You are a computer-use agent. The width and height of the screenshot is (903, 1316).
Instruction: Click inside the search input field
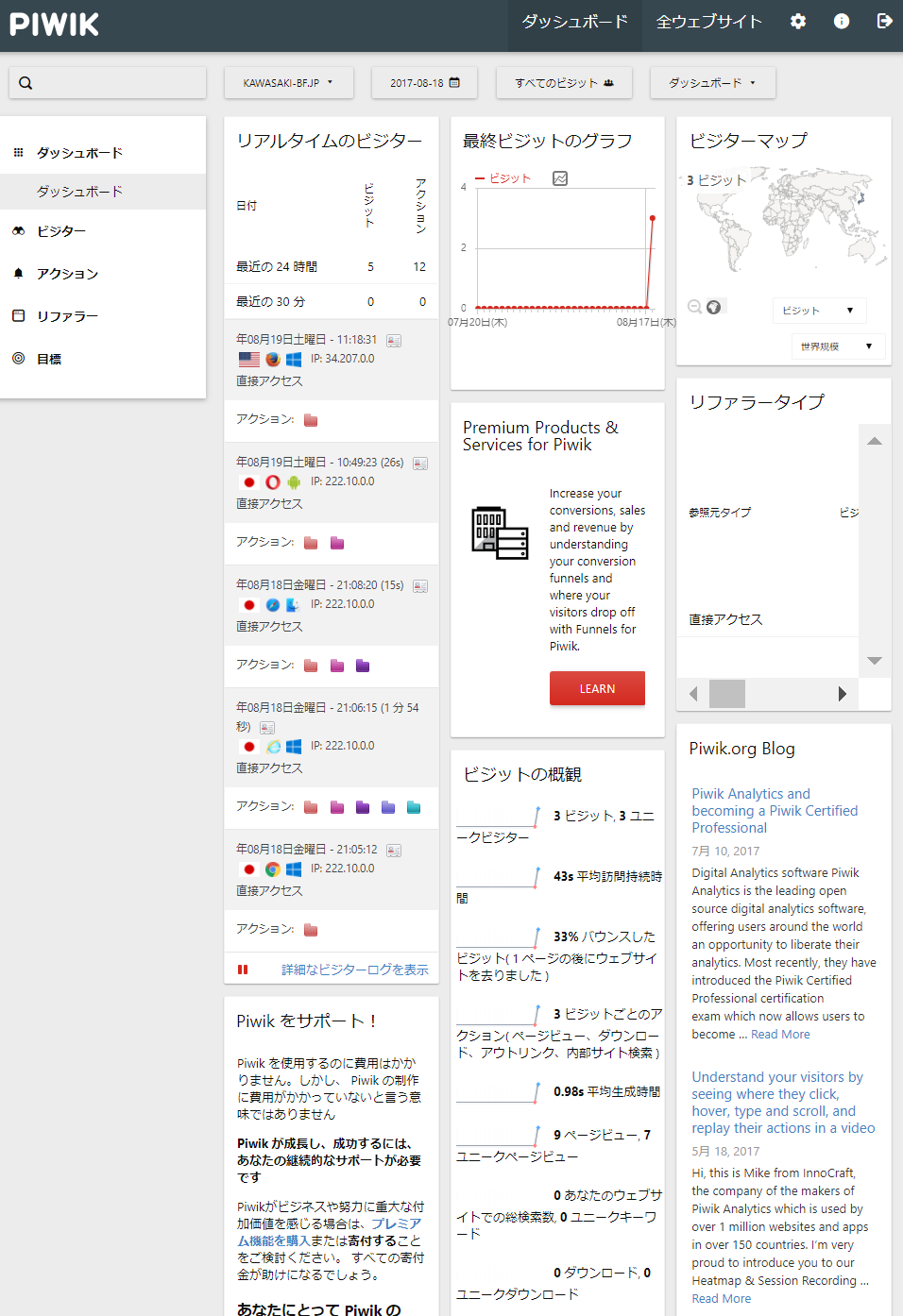[108, 83]
